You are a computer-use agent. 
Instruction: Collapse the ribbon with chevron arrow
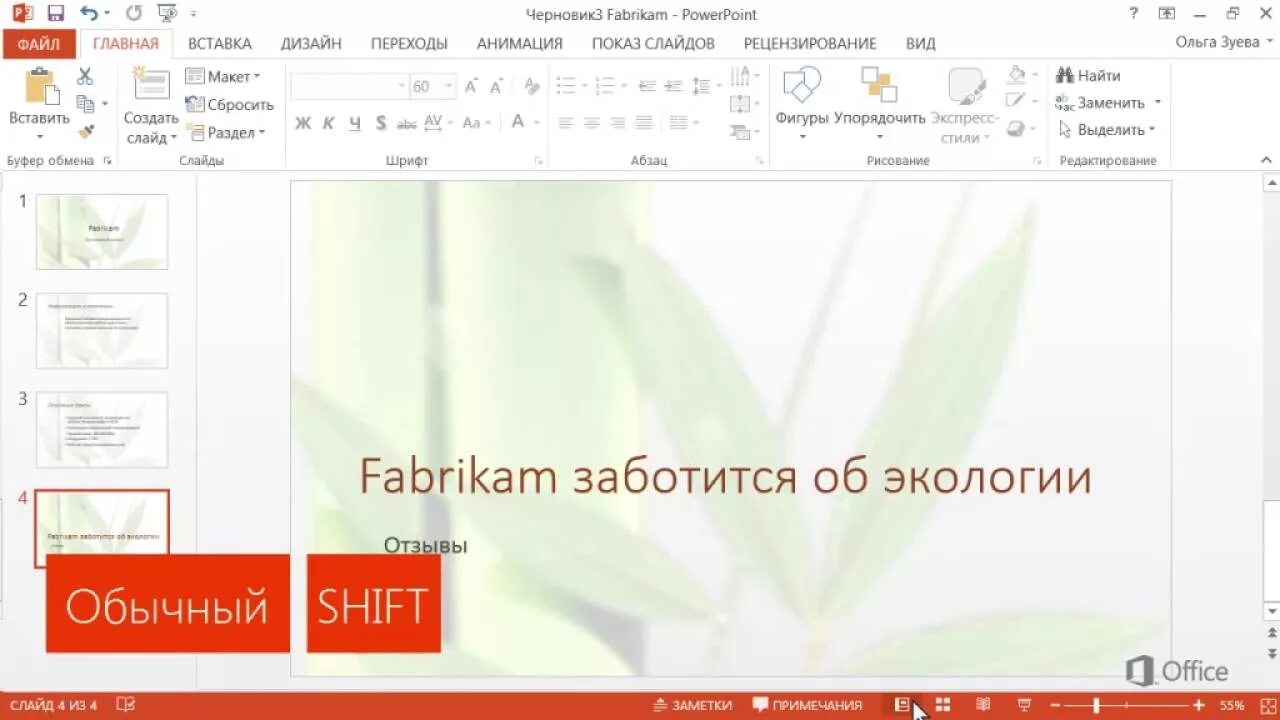point(1266,160)
